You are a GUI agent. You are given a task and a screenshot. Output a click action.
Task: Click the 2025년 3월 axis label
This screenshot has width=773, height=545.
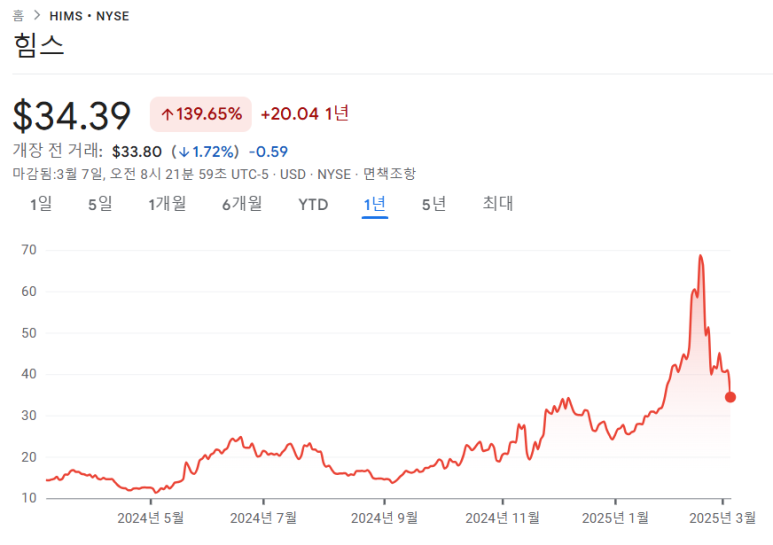(x=722, y=518)
